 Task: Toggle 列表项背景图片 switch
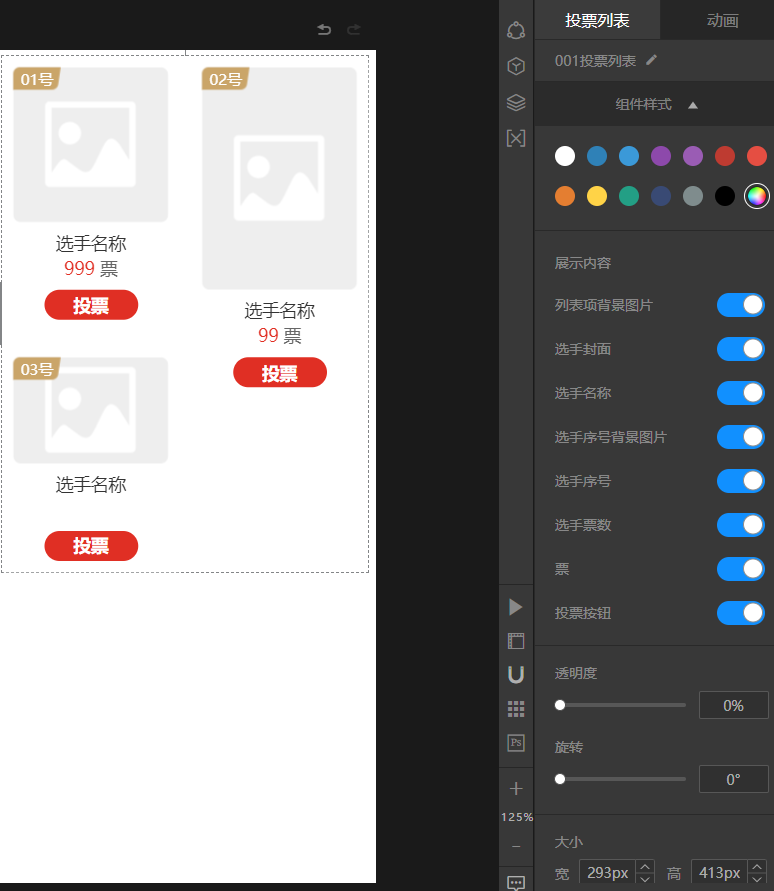(x=740, y=305)
